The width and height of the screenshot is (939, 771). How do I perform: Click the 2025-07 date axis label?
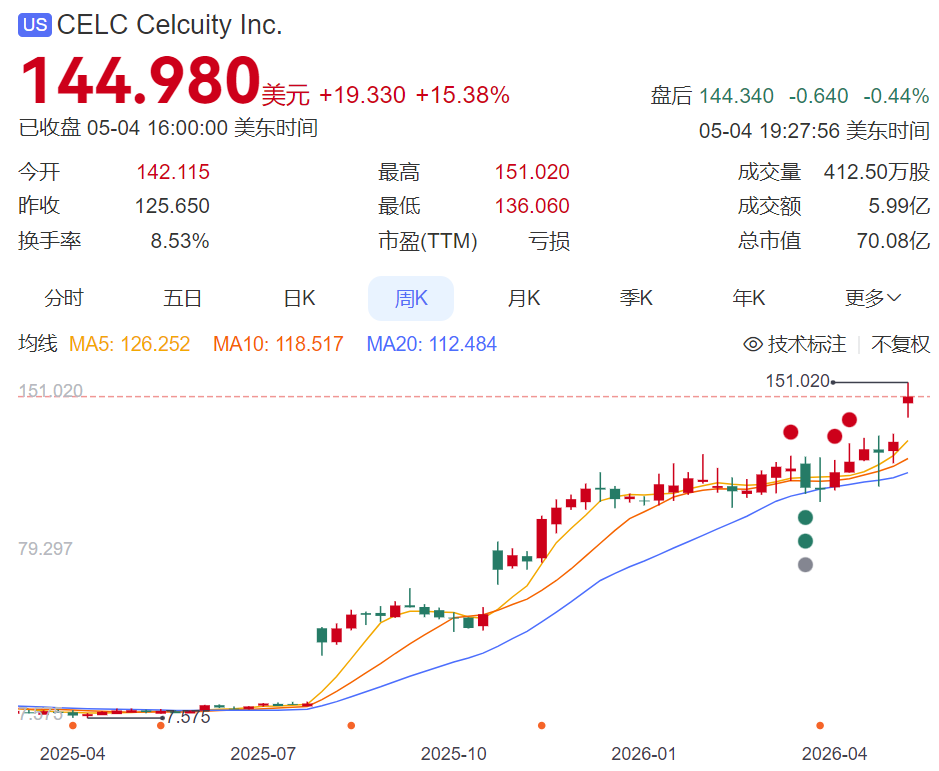[x=263, y=754]
